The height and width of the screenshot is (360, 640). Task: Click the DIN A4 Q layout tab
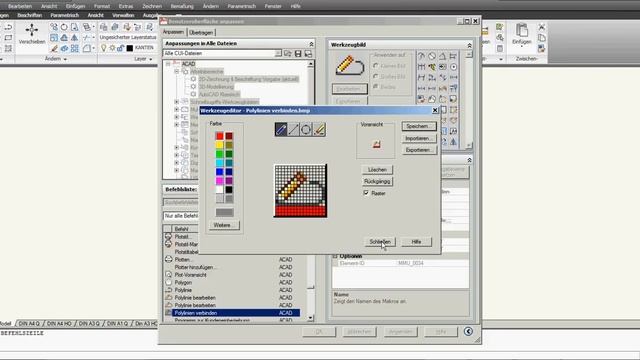(x=29, y=324)
